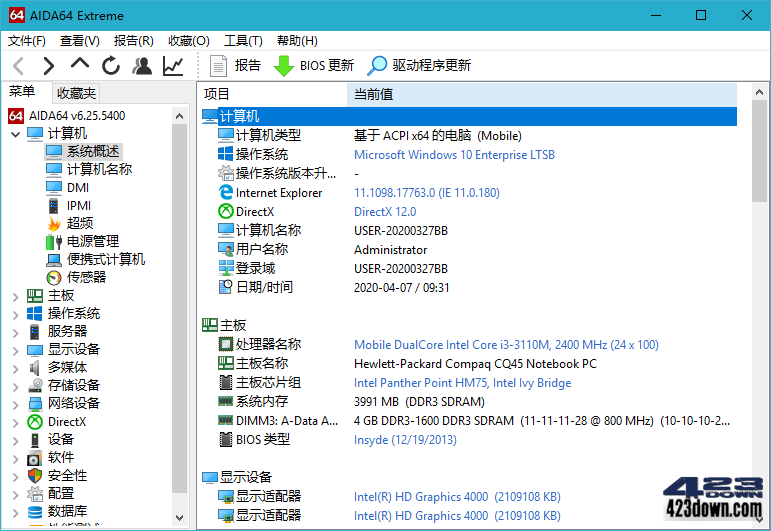
Task: Open the 报告(R) menu
Action: tap(134, 41)
